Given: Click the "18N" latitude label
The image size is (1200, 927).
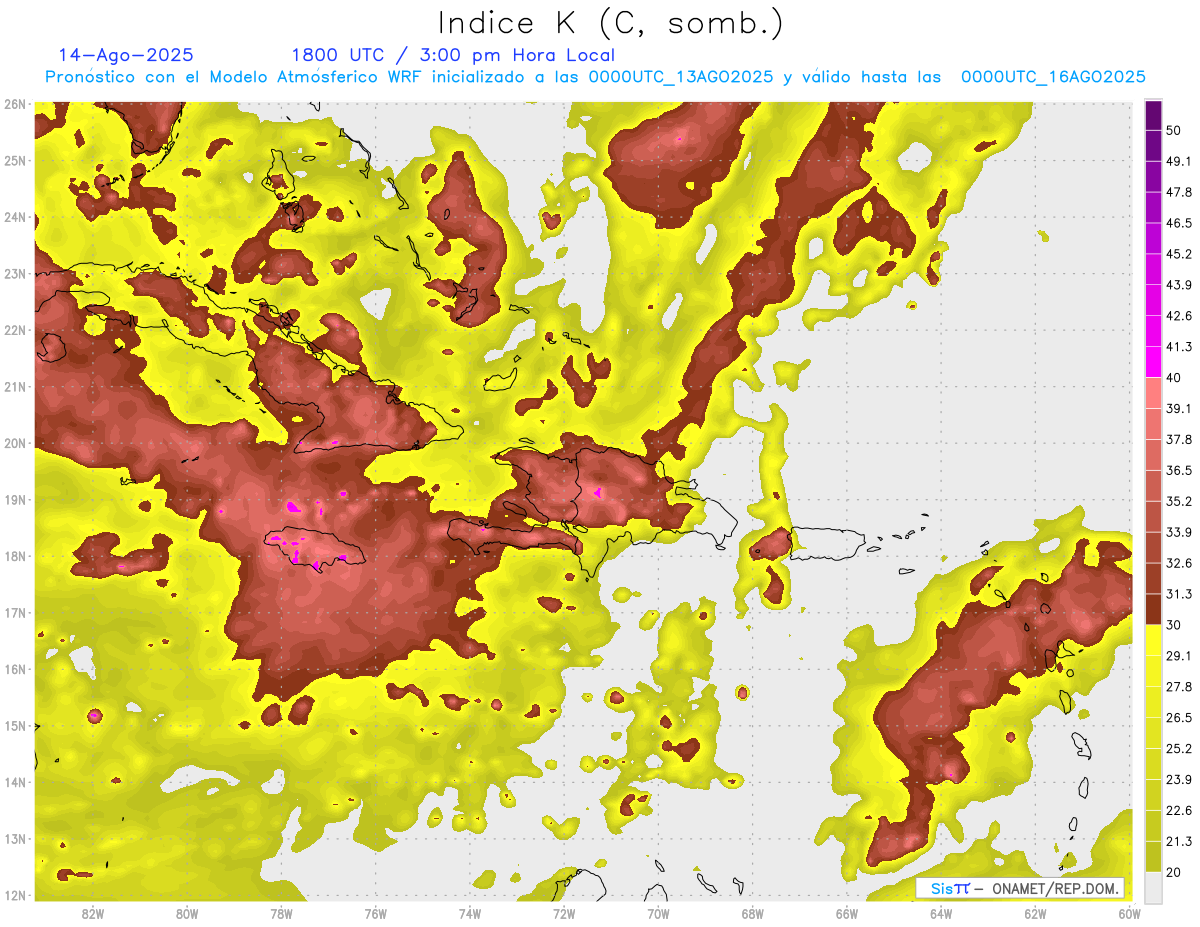Looking at the screenshot, I should [15, 556].
